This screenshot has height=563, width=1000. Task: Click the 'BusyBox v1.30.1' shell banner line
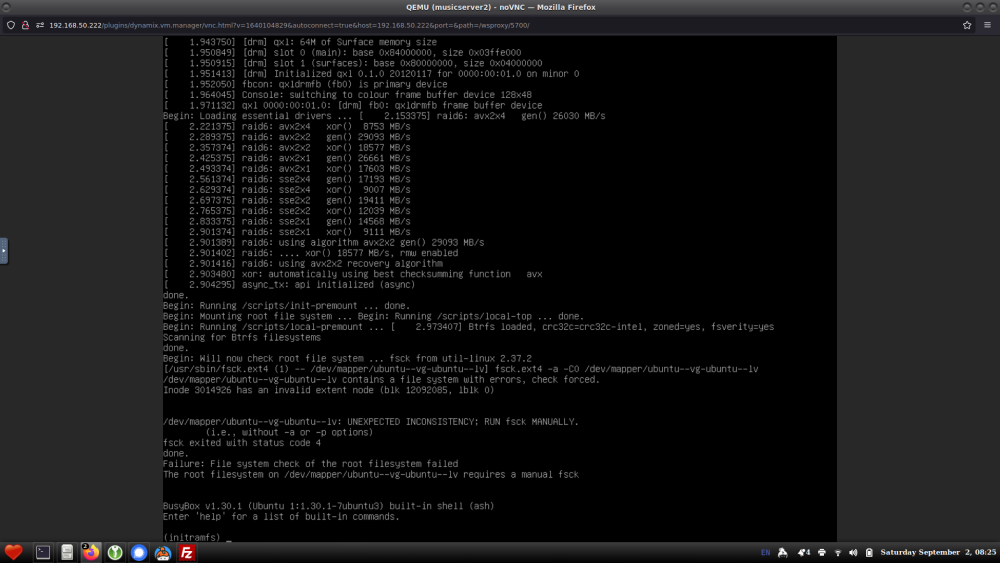[x=328, y=506]
